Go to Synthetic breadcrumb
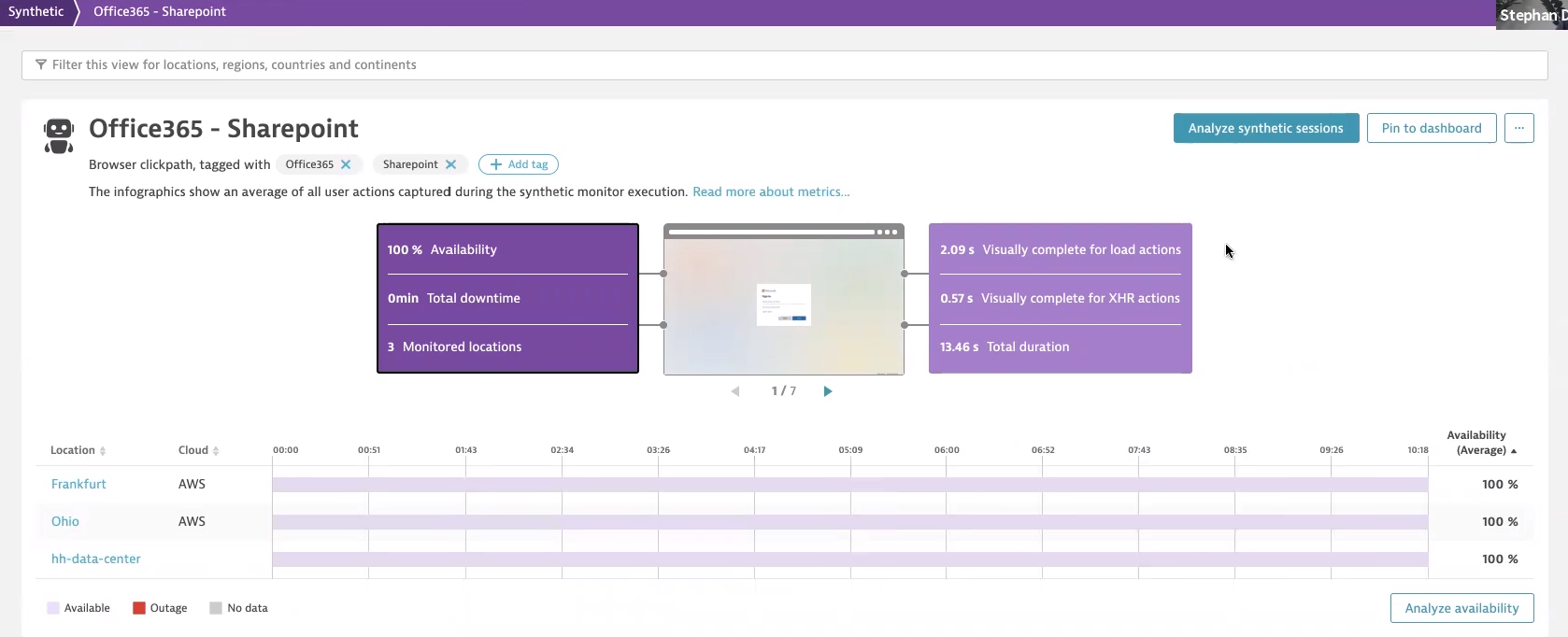This screenshot has width=1568, height=637. (36, 11)
